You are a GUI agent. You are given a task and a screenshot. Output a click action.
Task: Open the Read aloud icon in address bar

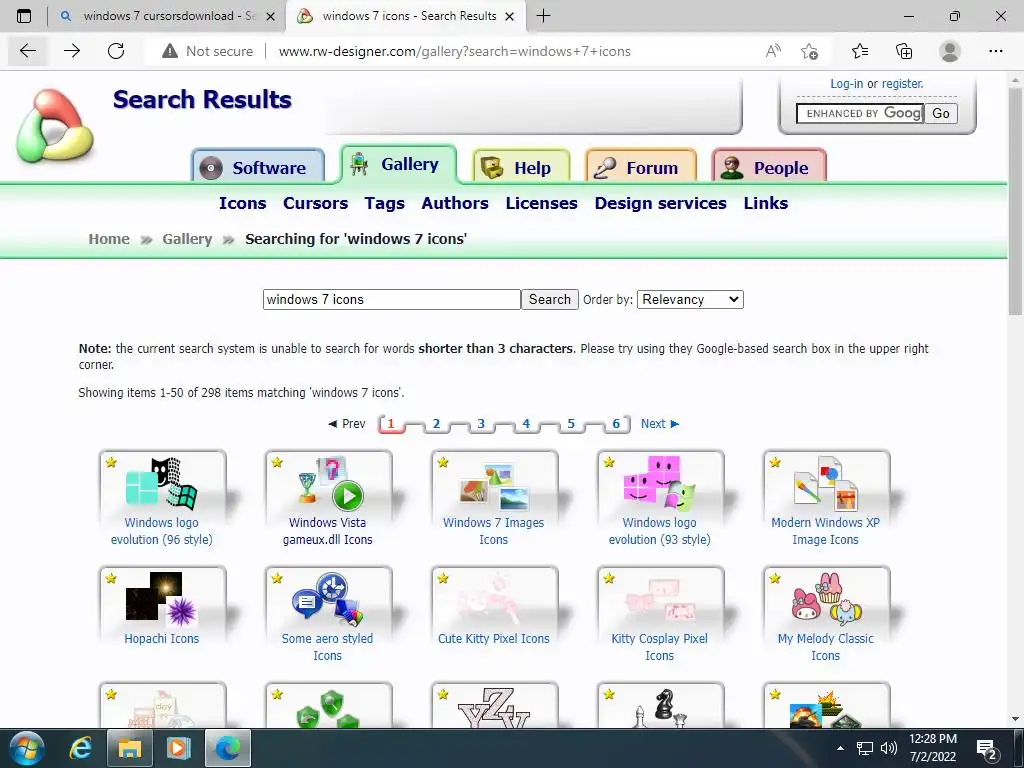pos(773,51)
